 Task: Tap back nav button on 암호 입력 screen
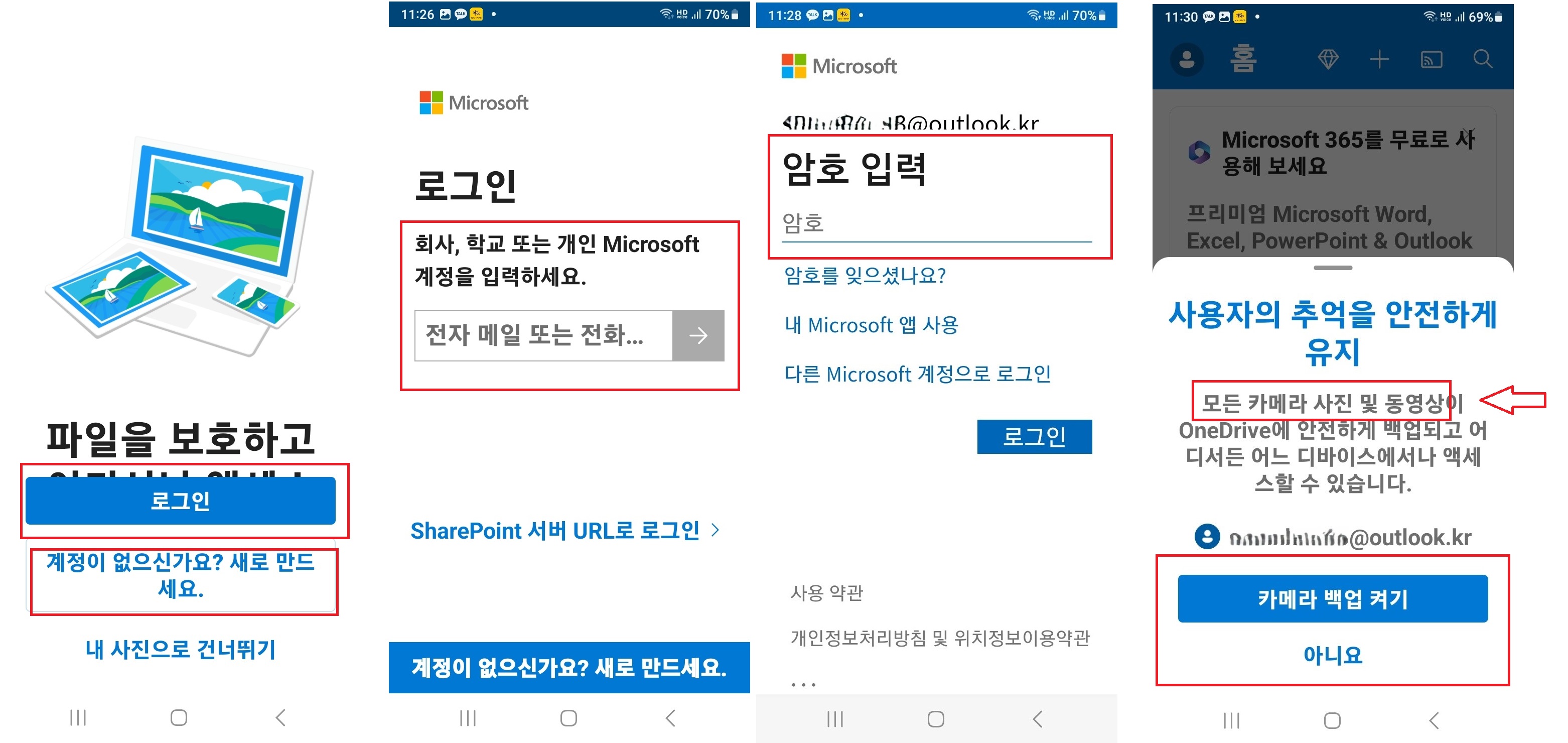[1038, 719]
